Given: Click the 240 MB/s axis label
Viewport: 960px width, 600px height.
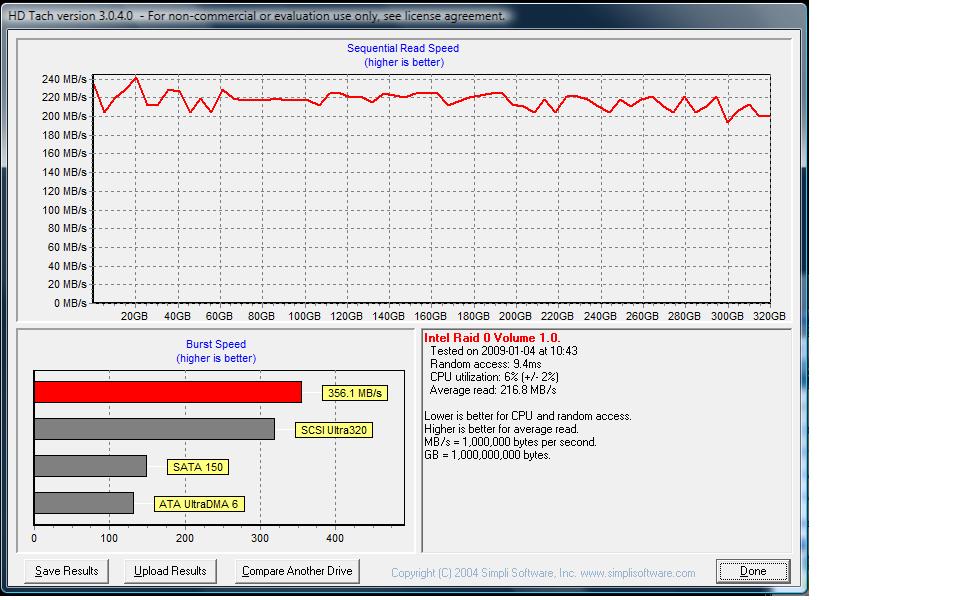Looking at the screenshot, I should tap(64, 79).
